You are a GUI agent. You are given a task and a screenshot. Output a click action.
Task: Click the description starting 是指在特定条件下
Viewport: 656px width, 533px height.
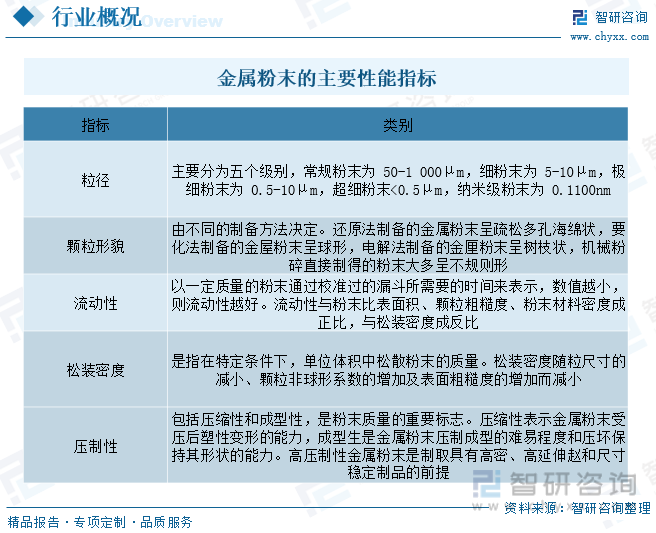click(398, 370)
